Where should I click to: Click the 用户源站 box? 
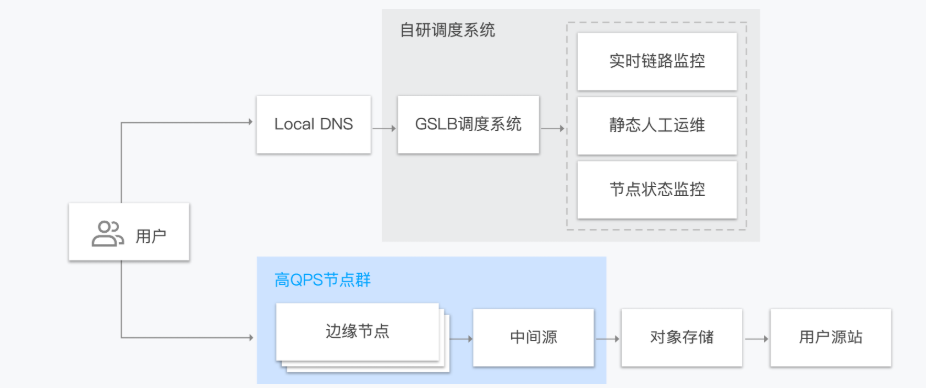coord(831,338)
